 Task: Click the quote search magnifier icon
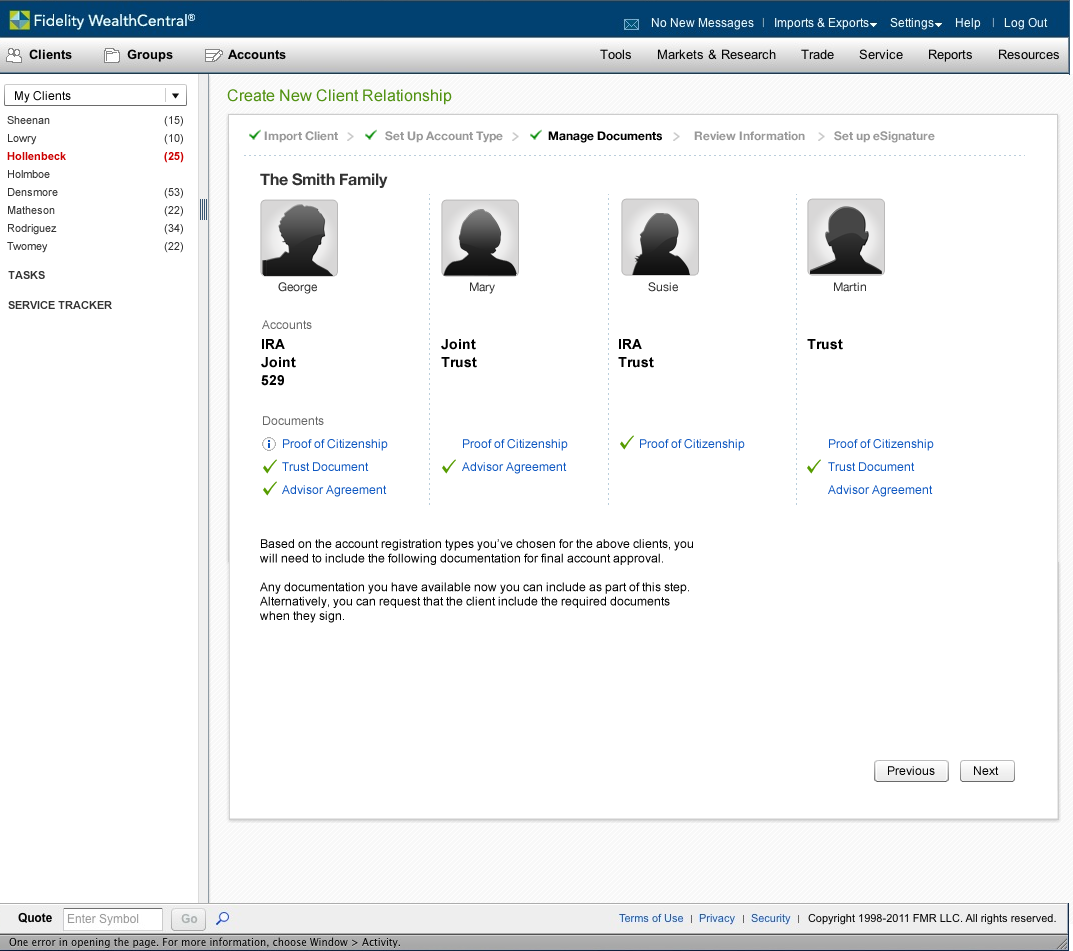pyautogui.click(x=223, y=918)
